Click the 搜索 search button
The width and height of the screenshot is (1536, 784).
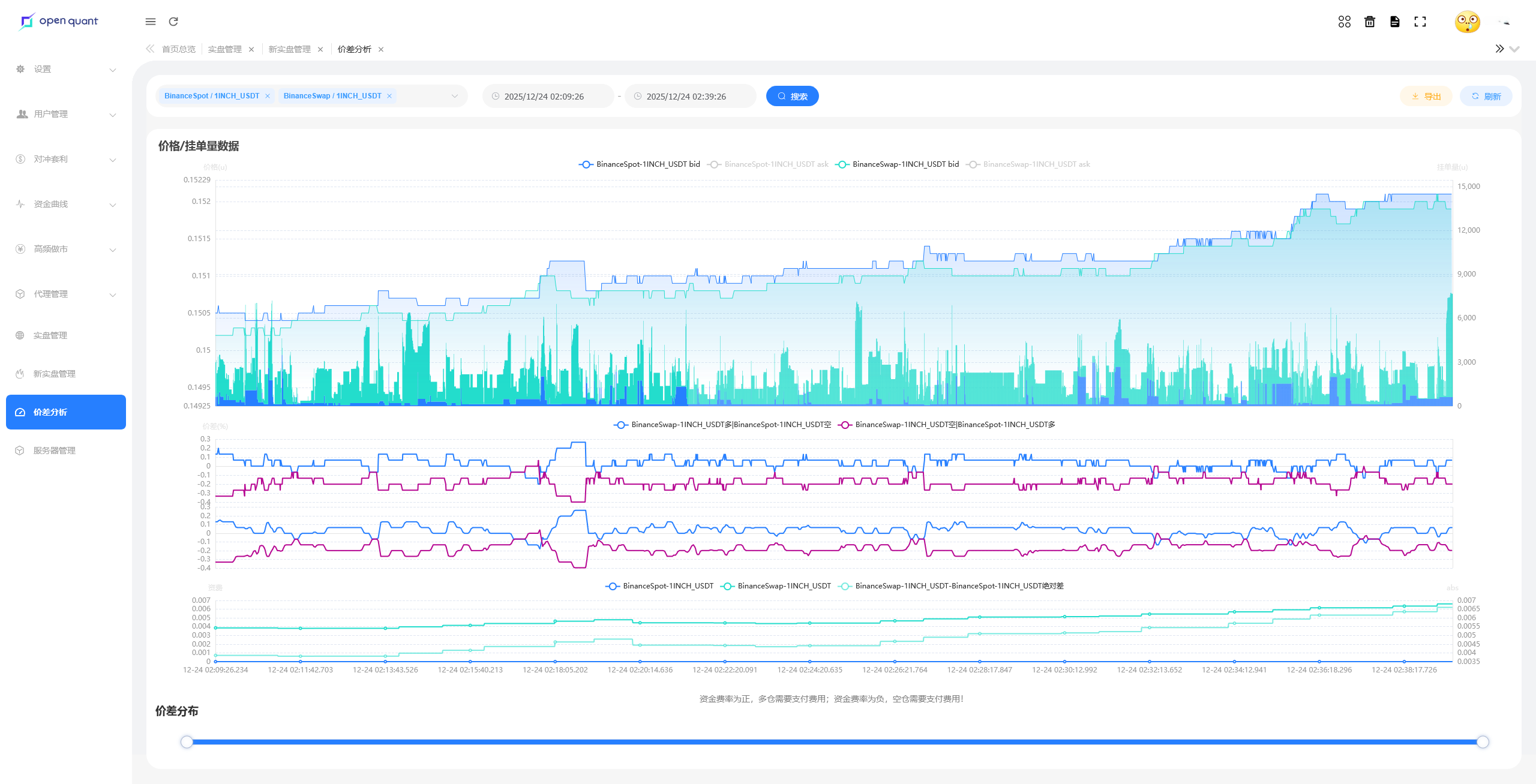[792, 96]
